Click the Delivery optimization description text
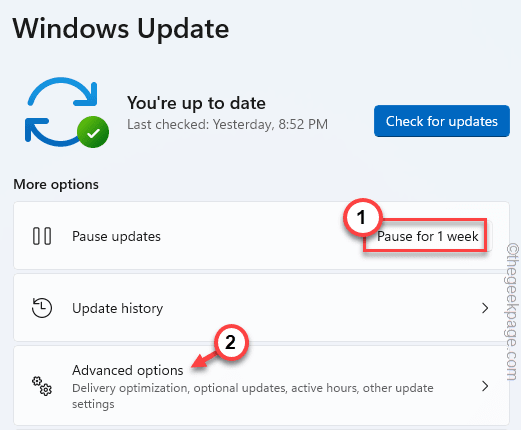Viewport: 521px width, 430px height. tap(253, 396)
